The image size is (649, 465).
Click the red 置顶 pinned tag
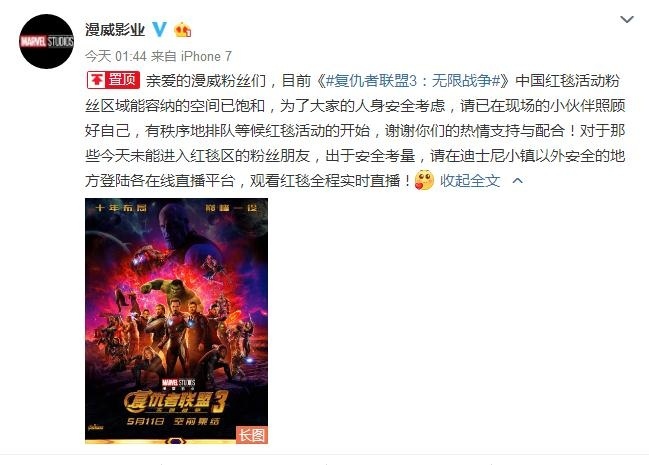click(113, 80)
